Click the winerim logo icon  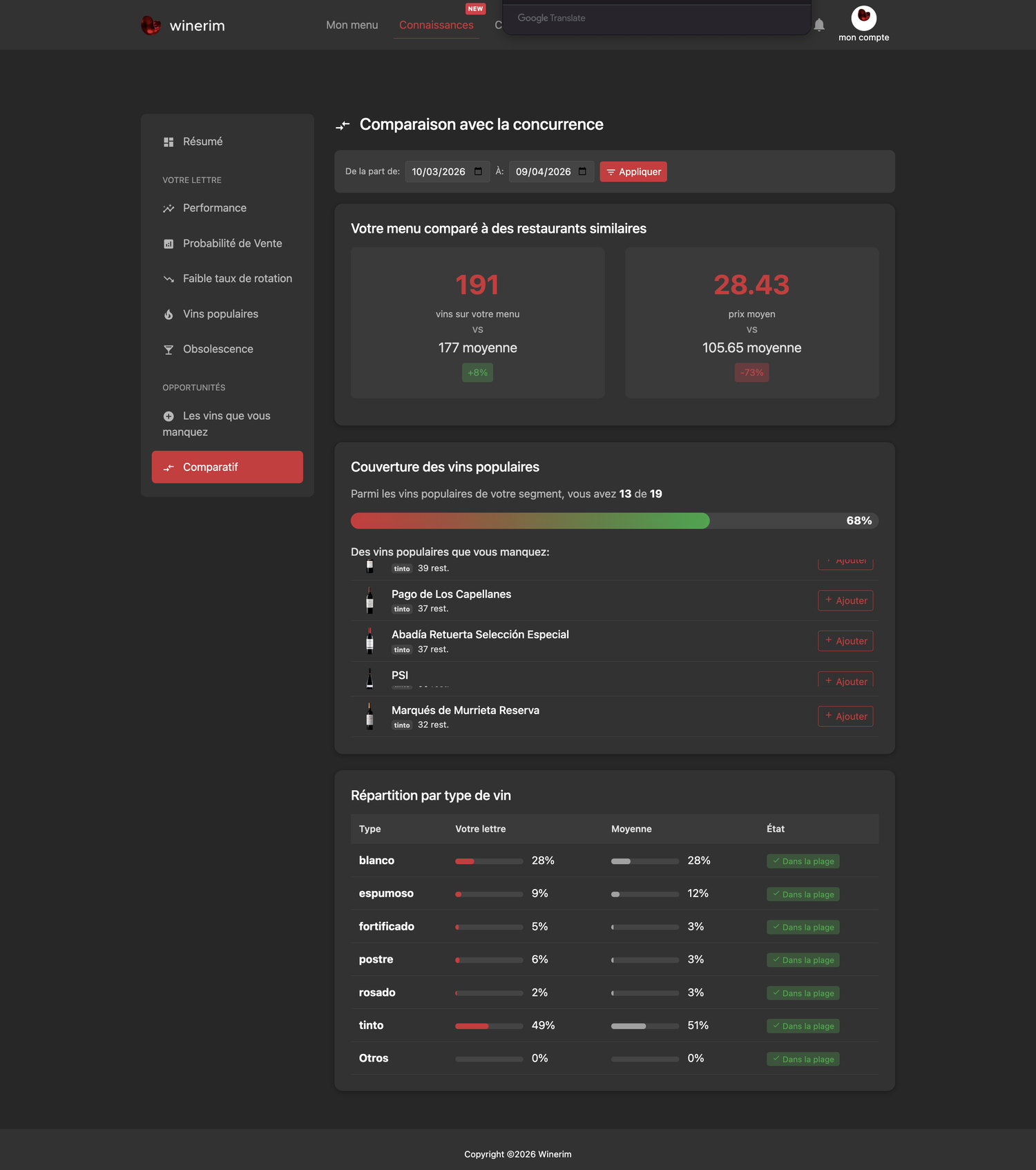[151, 26]
